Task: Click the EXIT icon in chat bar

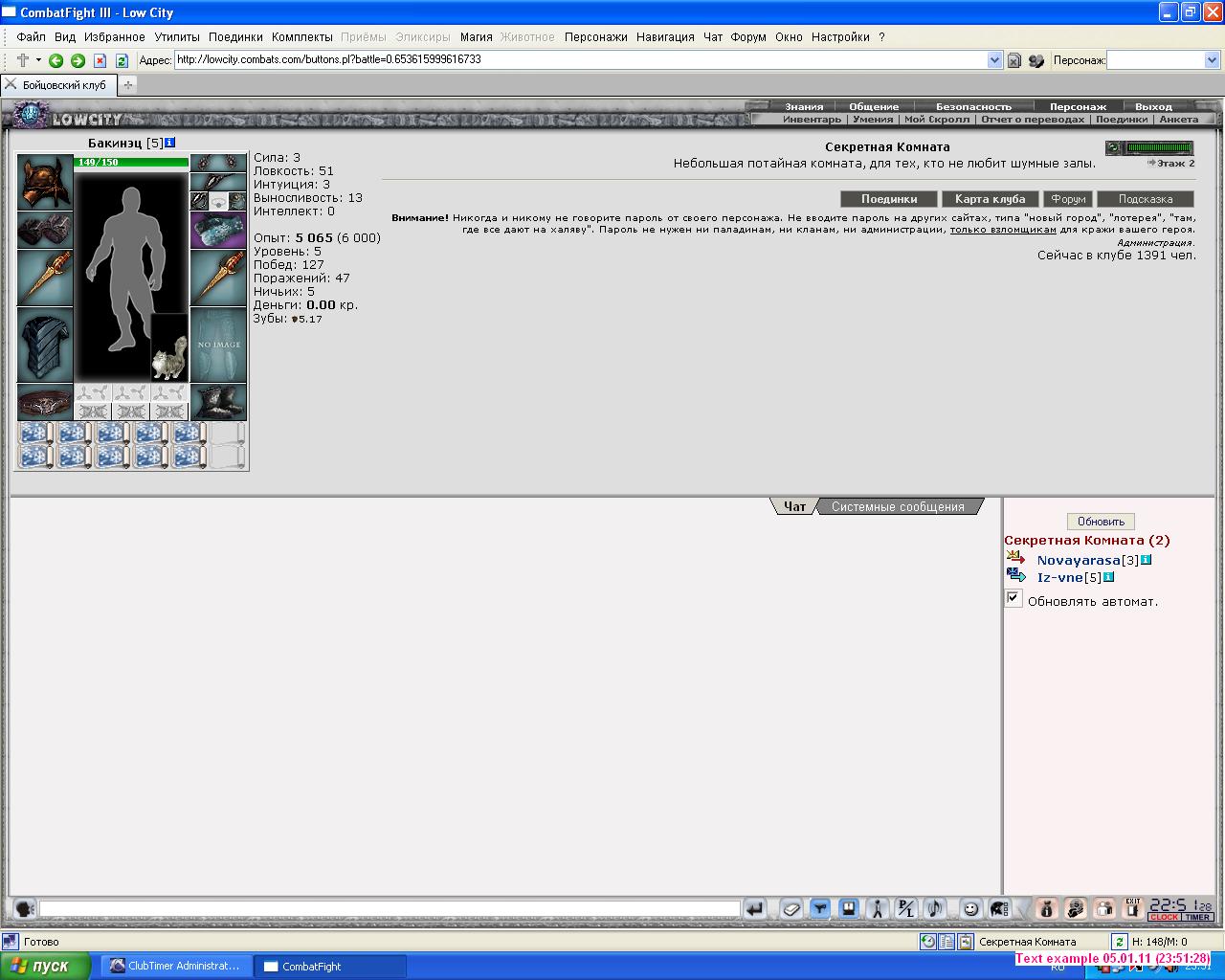Action: [1133, 908]
